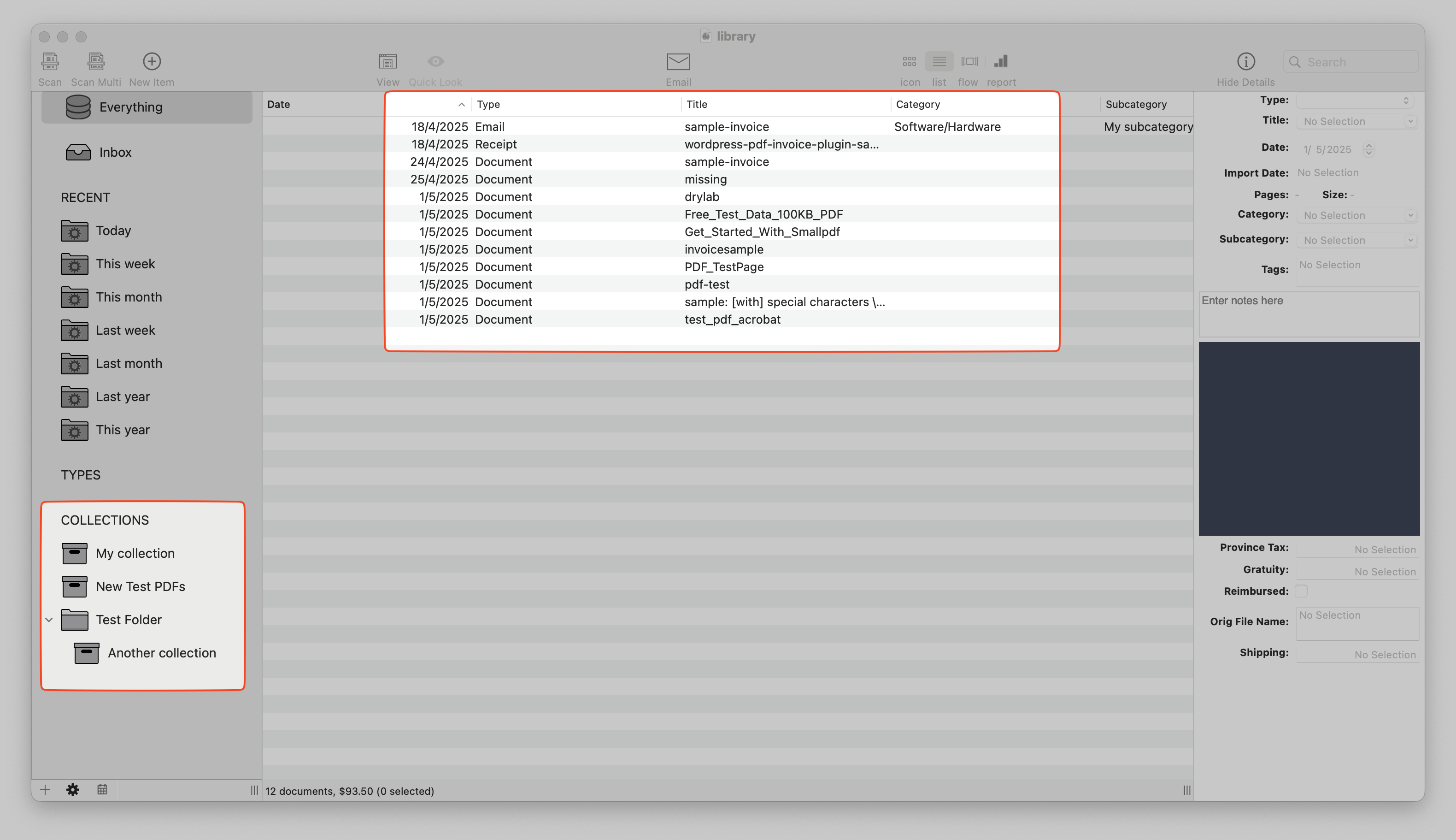Click the Email envelope icon
Image resolution: width=1456 pixels, height=840 pixels.
678,61
